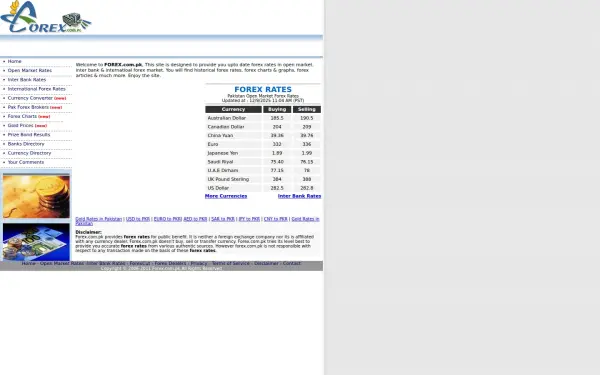This screenshot has height=375, width=600.
Task: Open Gold Rates in Pakistan link before USD to PKR
Action: click(98, 219)
